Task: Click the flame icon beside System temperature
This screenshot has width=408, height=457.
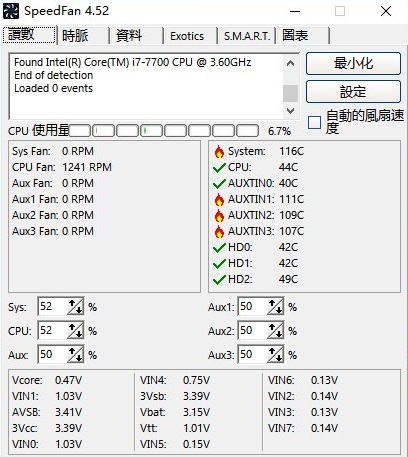Action: click(x=219, y=151)
